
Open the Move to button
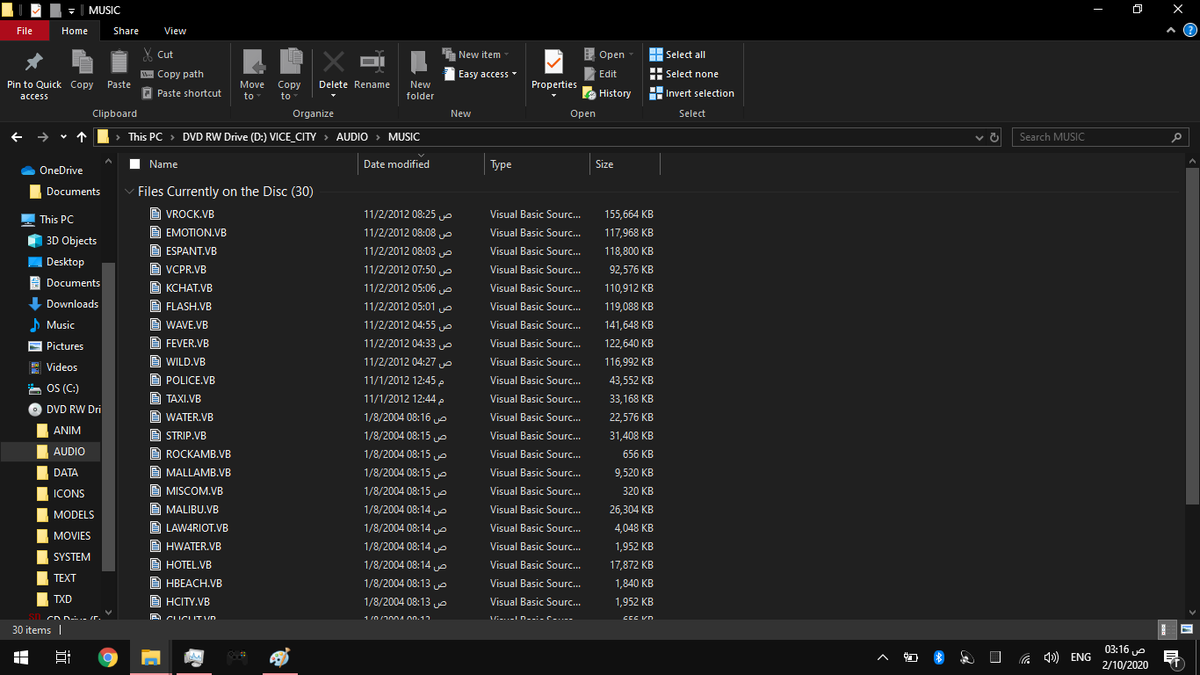253,73
